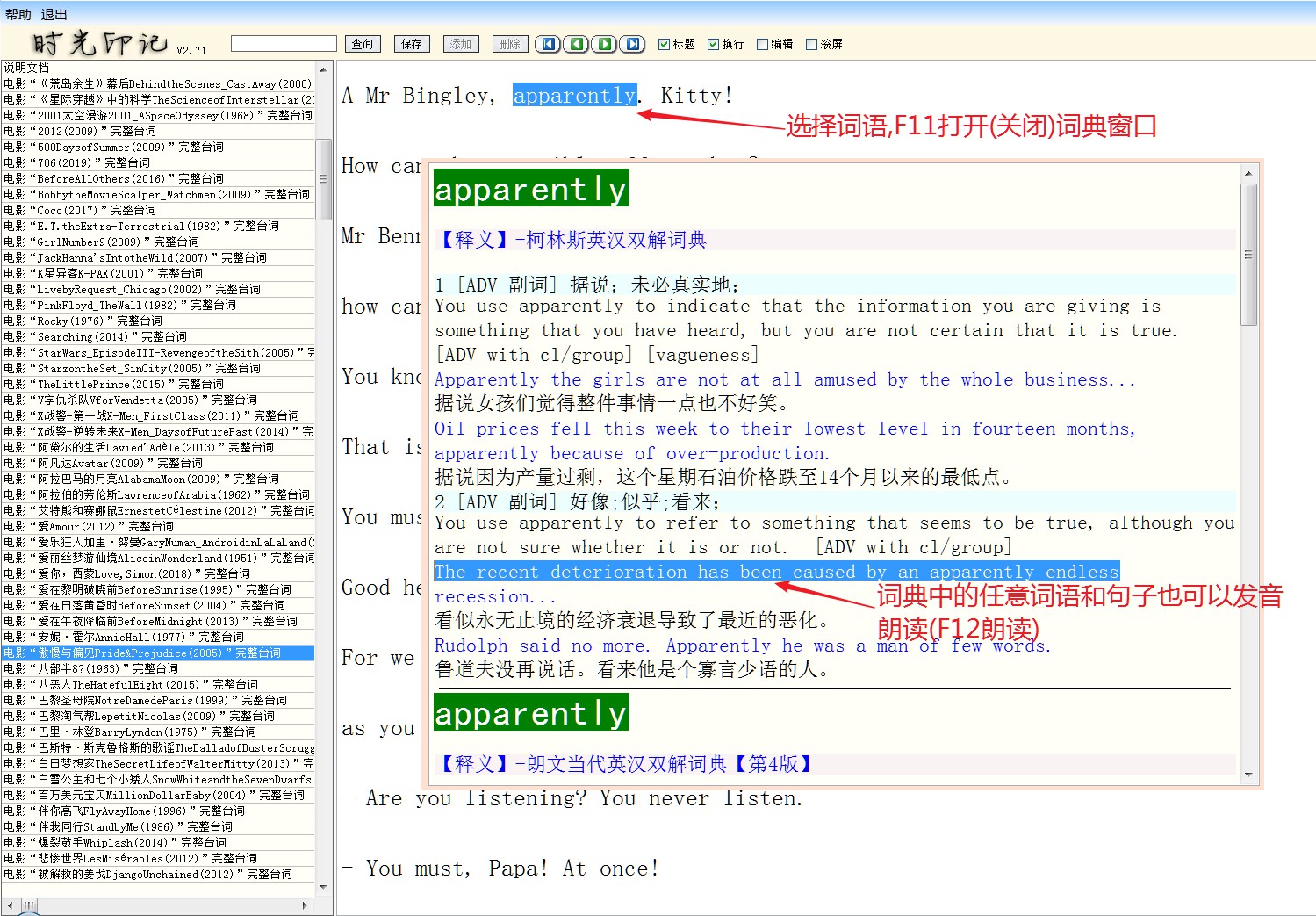1316x916 pixels.
Task: Toggle the 标题 checkbox
Action: 665,44
